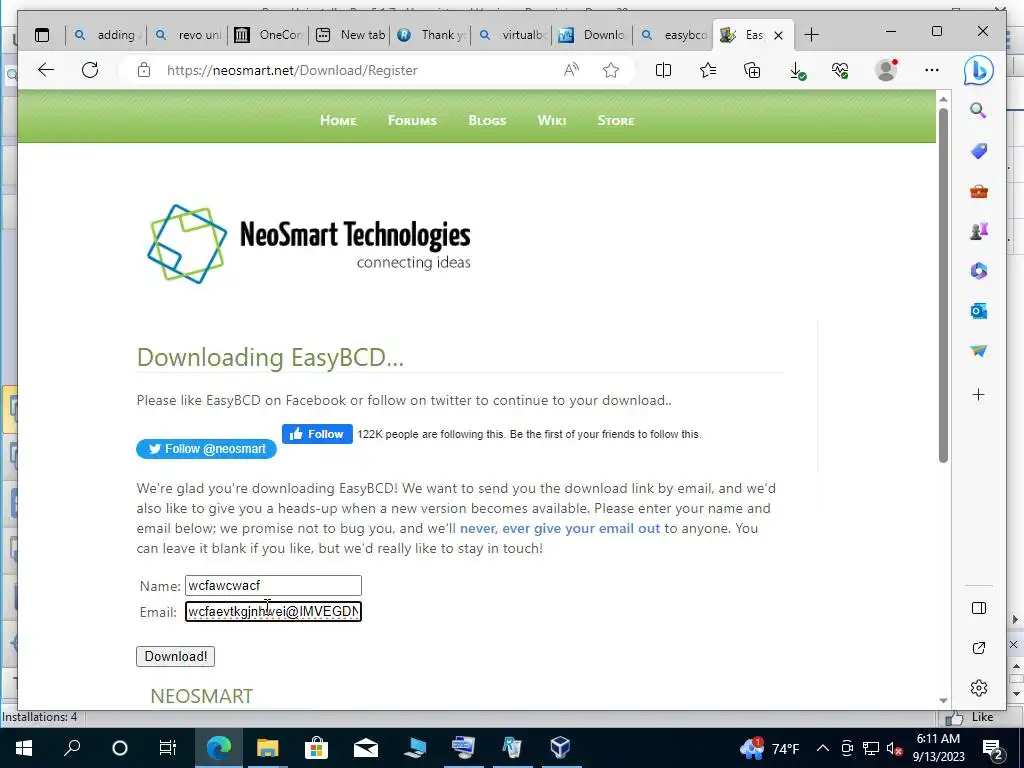Image resolution: width=1024 pixels, height=768 pixels.
Task: Show hidden tray icons chevron
Action: coord(823,748)
